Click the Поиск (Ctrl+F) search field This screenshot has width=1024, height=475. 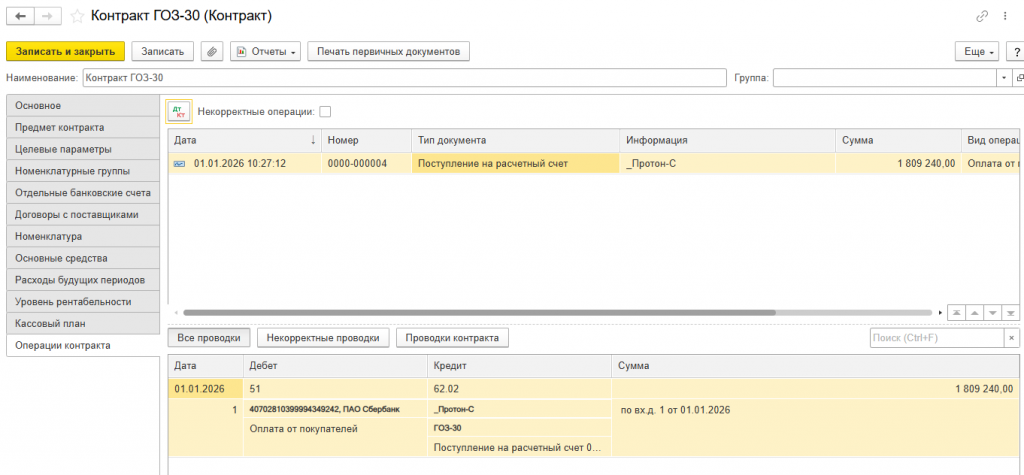pyautogui.click(x=937, y=338)
